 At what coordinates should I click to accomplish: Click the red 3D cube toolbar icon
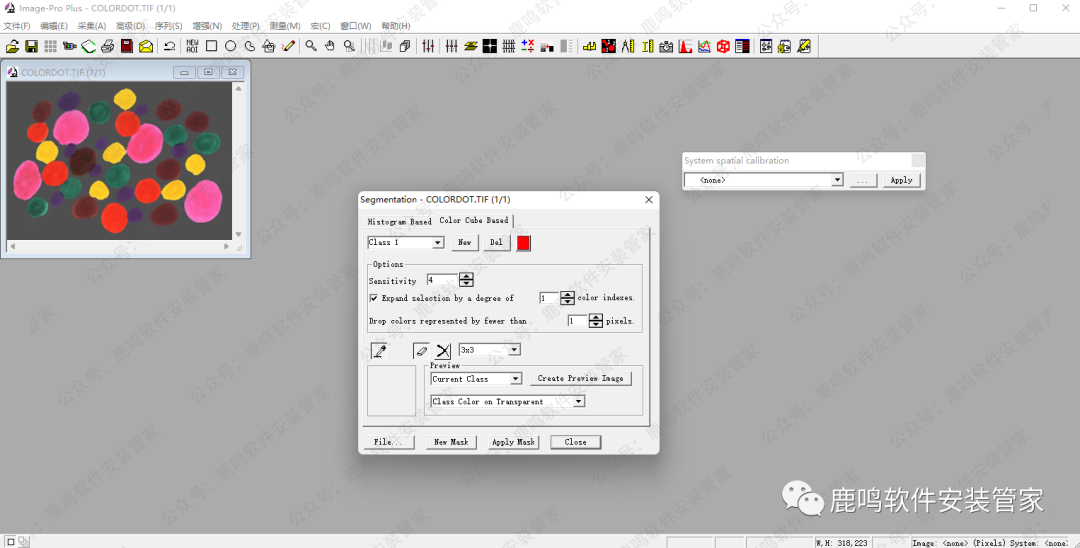[722, 46]
